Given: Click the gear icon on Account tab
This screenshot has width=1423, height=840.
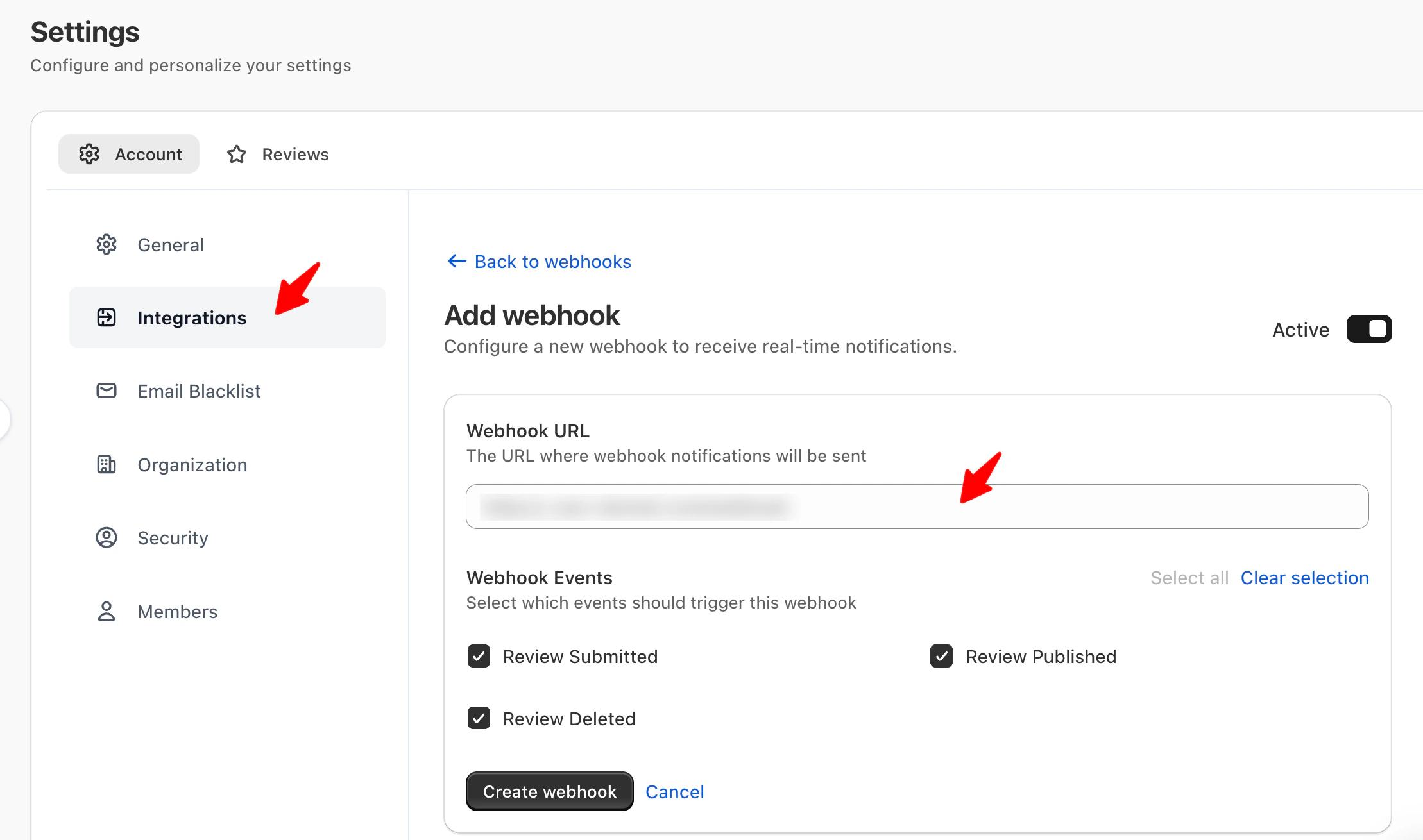Looking at the screenshot, I should pyautogui.click(x=89, y=154).
